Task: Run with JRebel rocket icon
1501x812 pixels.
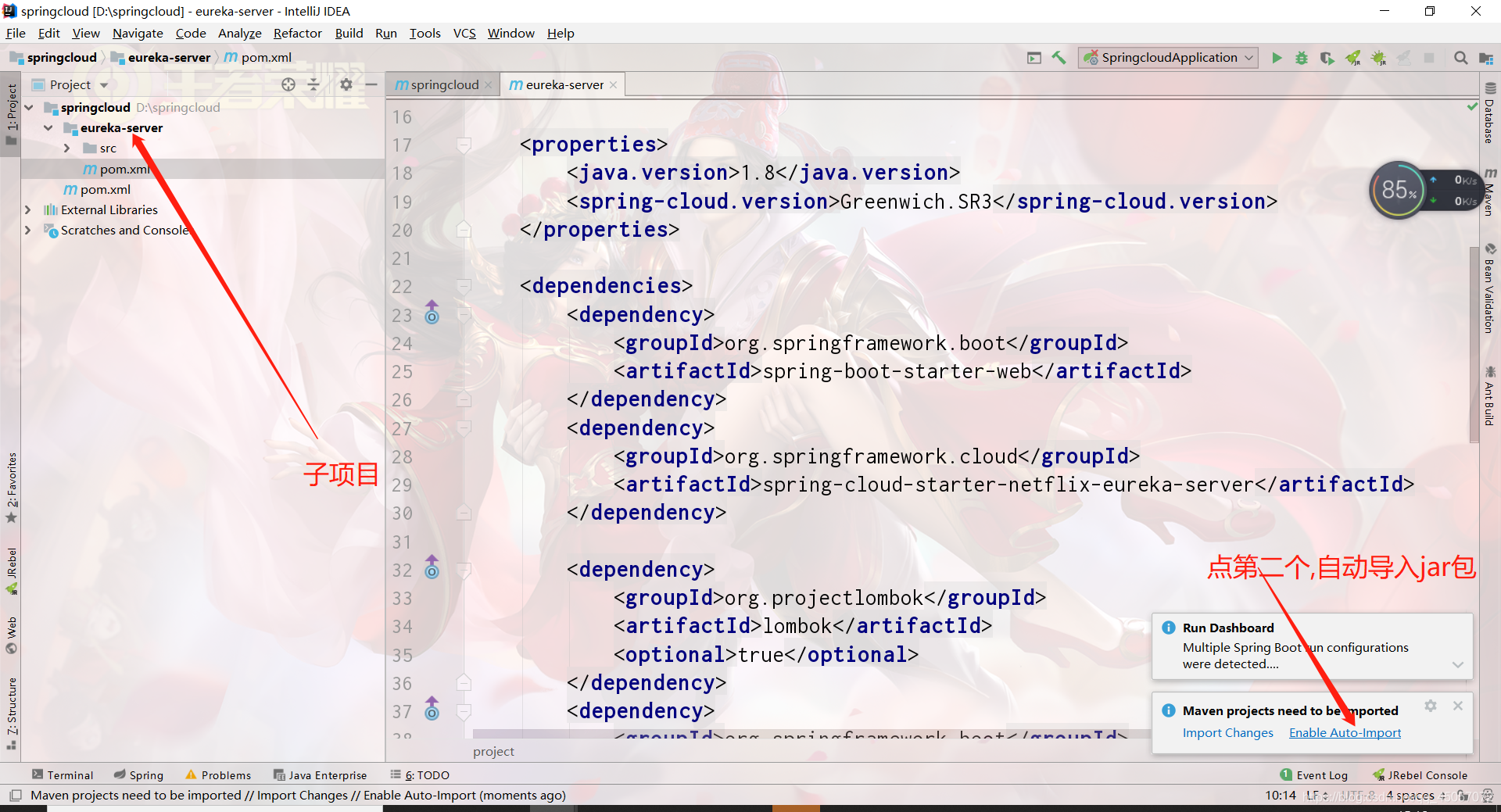Action: coord(1352,58)
